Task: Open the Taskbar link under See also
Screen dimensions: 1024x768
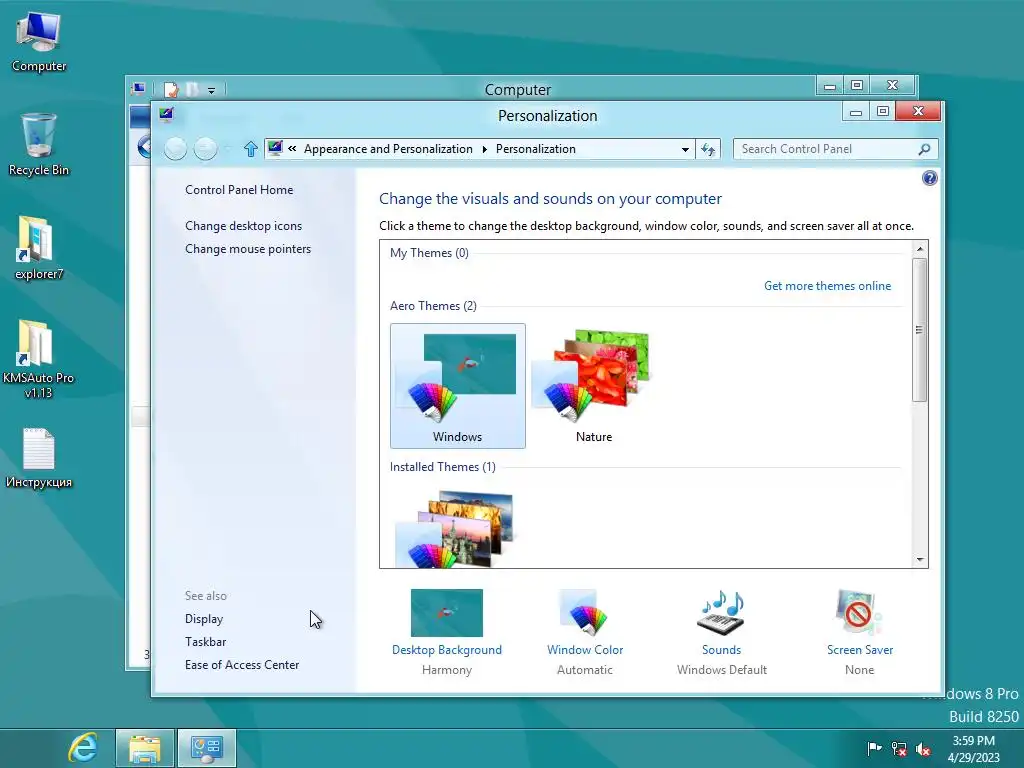Action: point(206,641)
